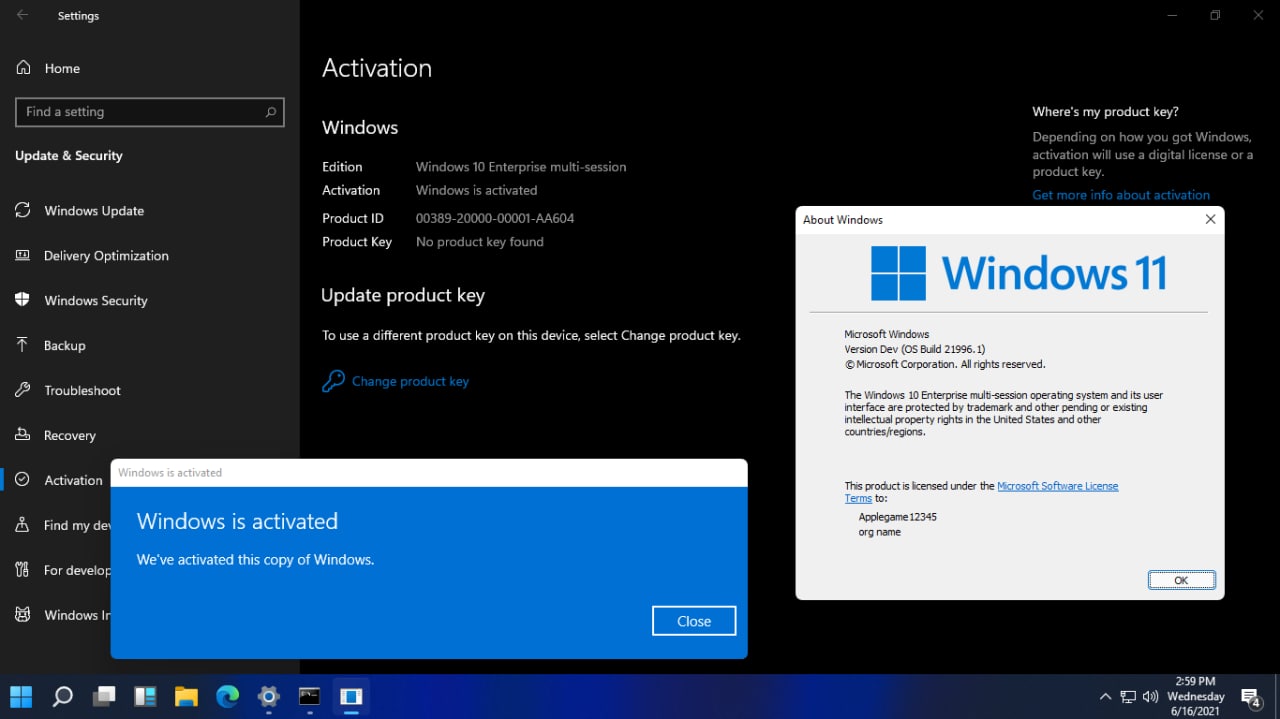This screenshot has height=719, width=1280.
Task: Click the Where's my product key? heading
Action: point(1105,112)
